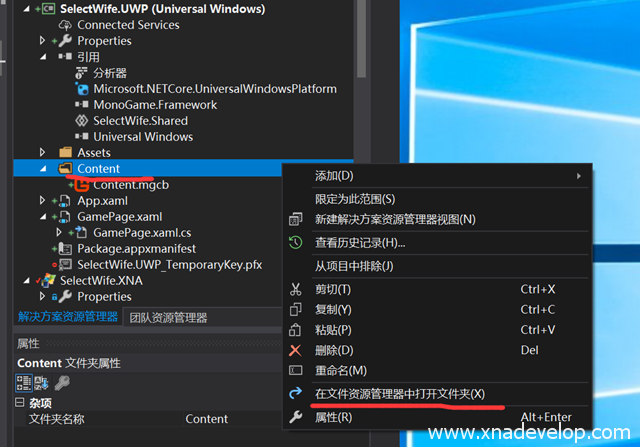The width and height of the screenshot is (640, 447).
Task: Switch to the 团队资源管理器 tab
Action: (x=168, y=318)
